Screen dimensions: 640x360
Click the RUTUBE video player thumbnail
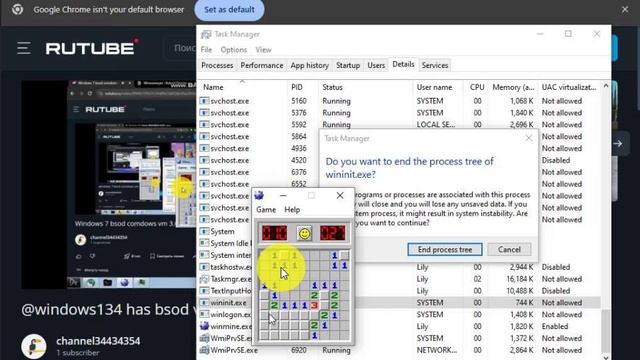pos(109,184)
